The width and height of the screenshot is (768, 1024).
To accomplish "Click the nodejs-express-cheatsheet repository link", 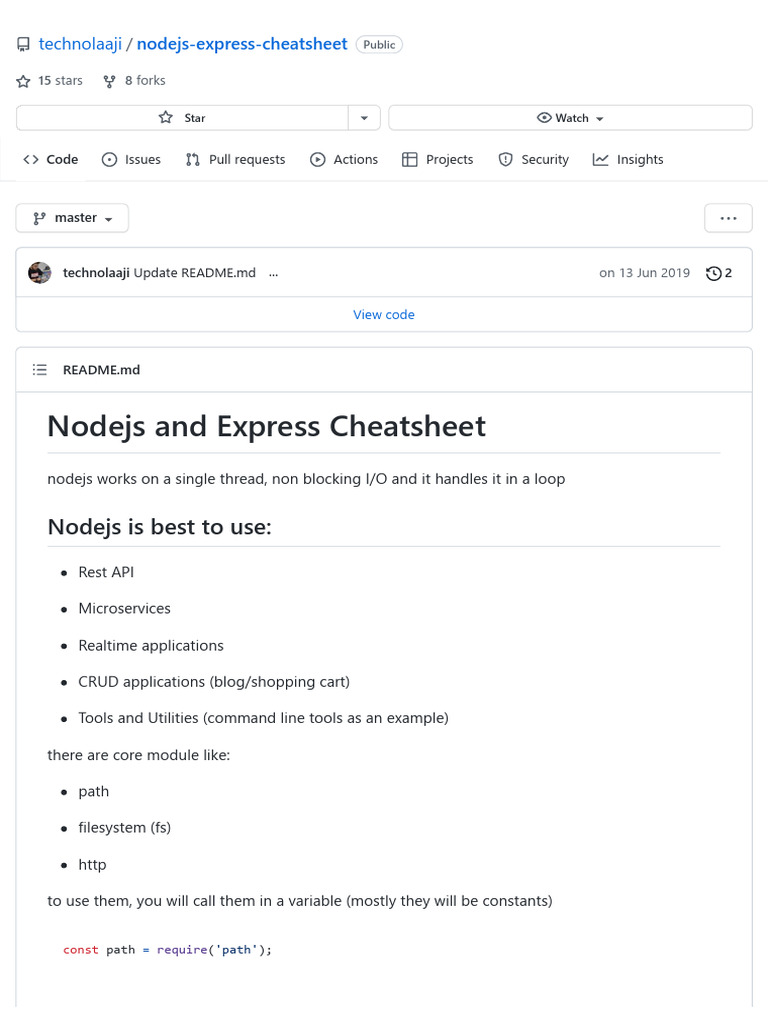I will (x=242, y=44).
